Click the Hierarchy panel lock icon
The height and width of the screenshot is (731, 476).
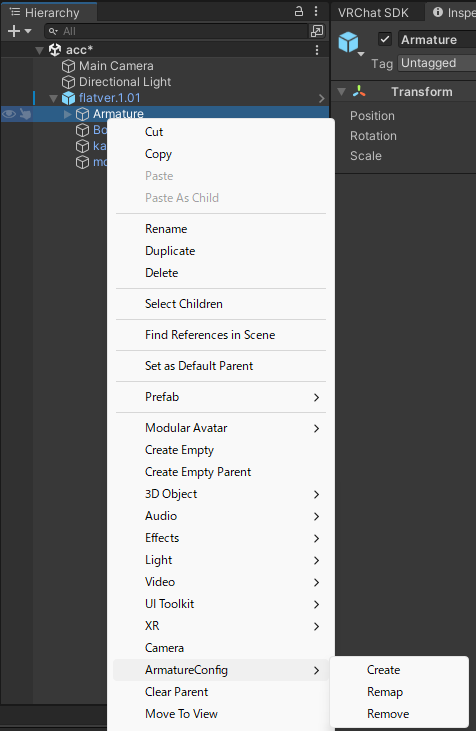(x=299, y=12)
